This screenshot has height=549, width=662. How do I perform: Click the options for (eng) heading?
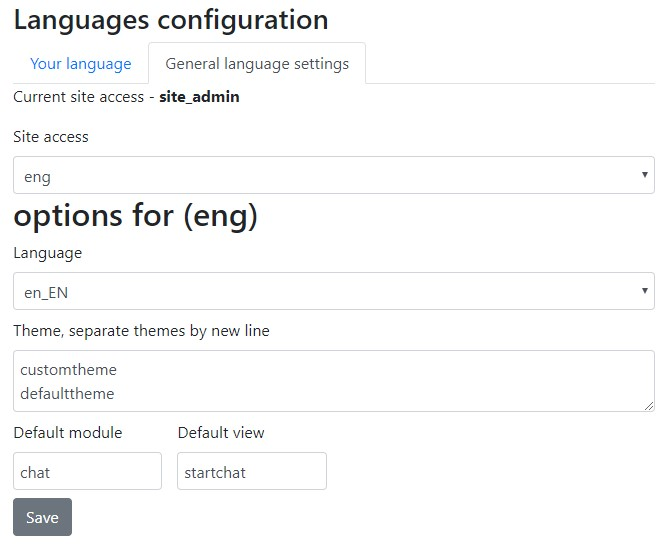pyautogui.click(x=136, y=216)
